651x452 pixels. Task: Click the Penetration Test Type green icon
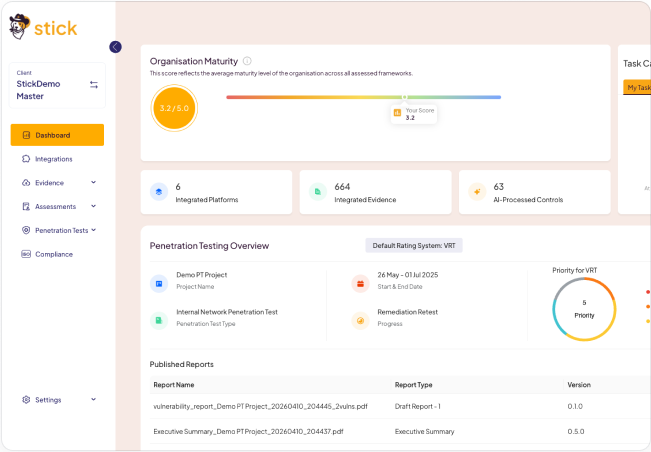(x=159, y=321)
